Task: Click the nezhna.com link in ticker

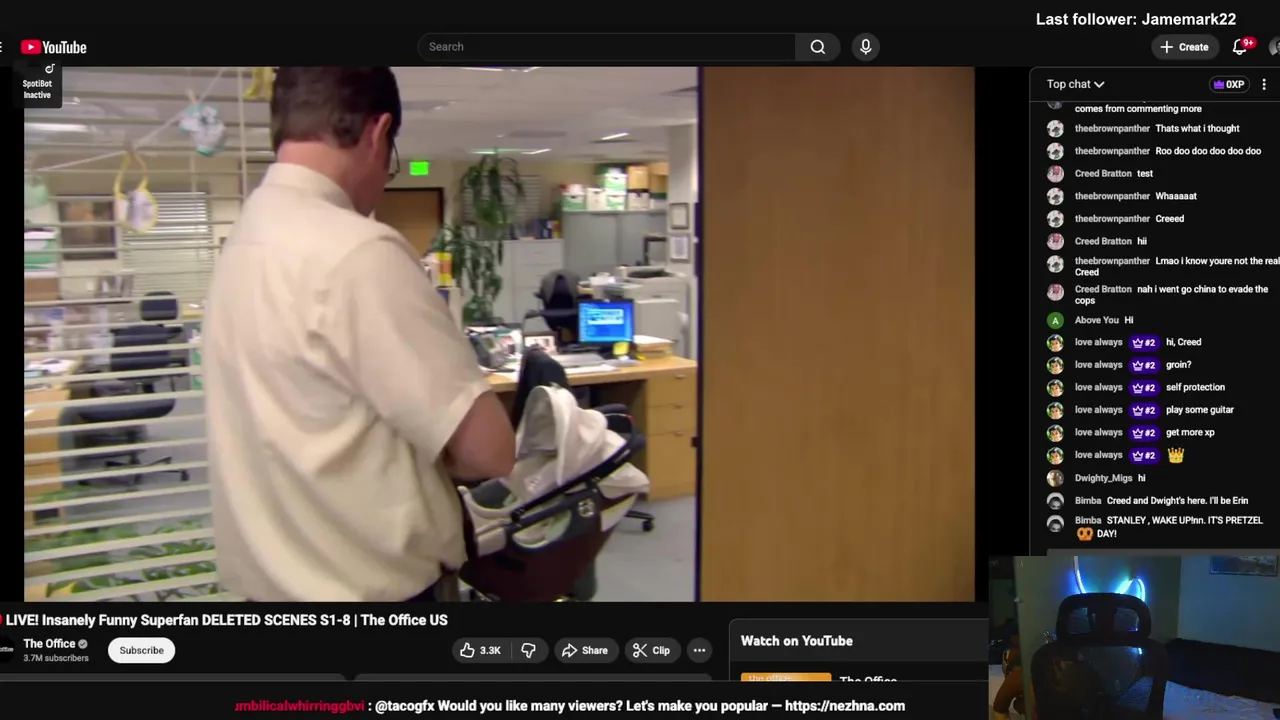Action: [845, 706]
